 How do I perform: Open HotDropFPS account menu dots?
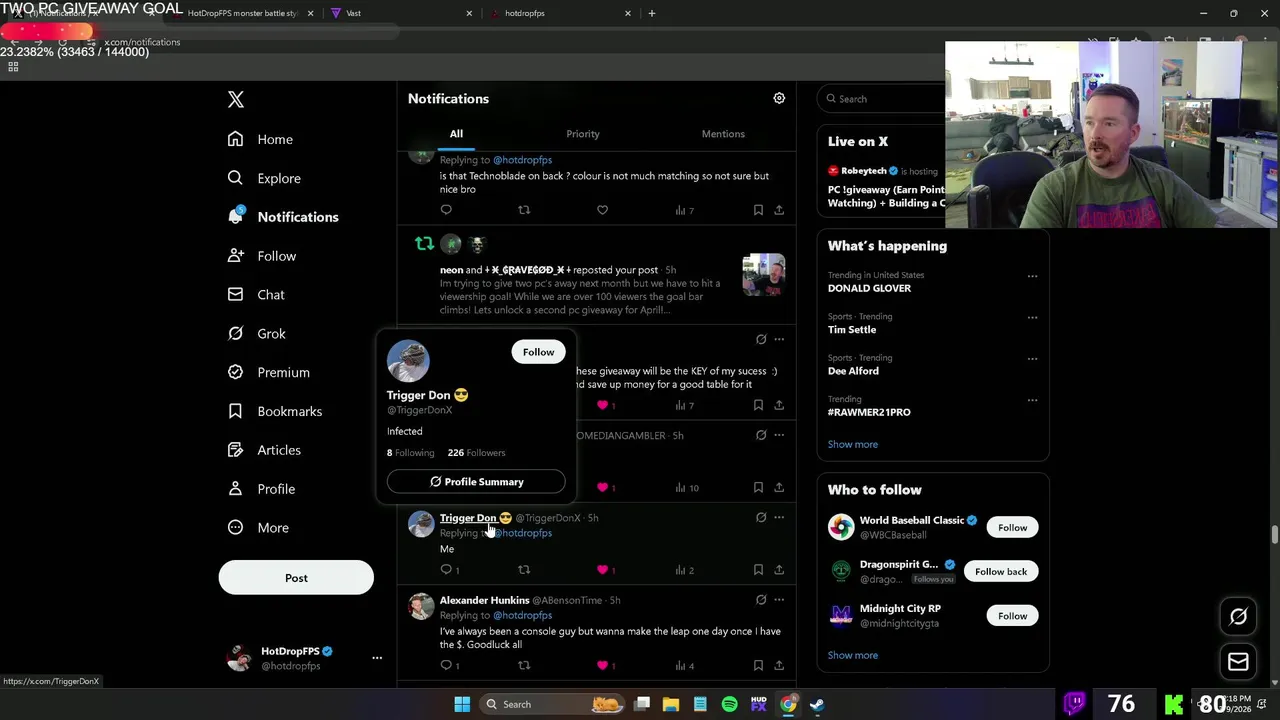point(377,658)
